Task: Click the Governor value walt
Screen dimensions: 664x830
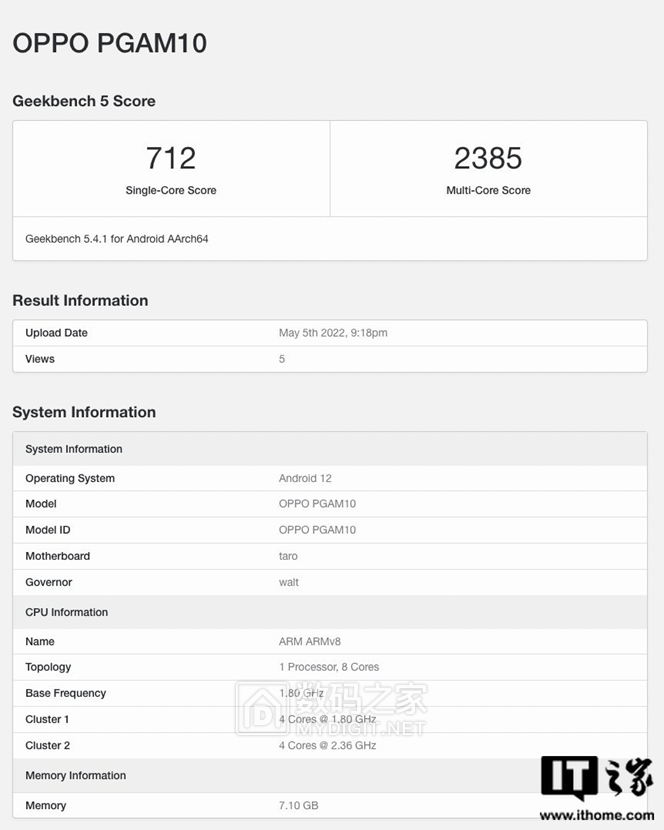Action: pos(288,582)
